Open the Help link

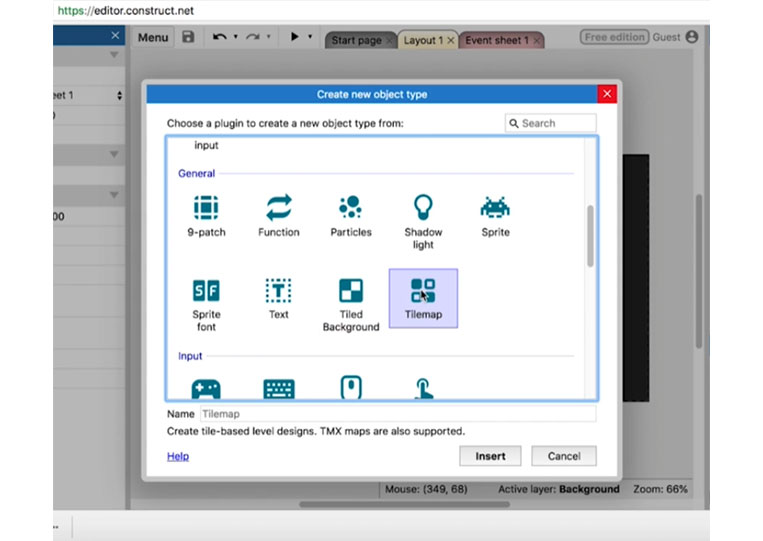(178, 456)
